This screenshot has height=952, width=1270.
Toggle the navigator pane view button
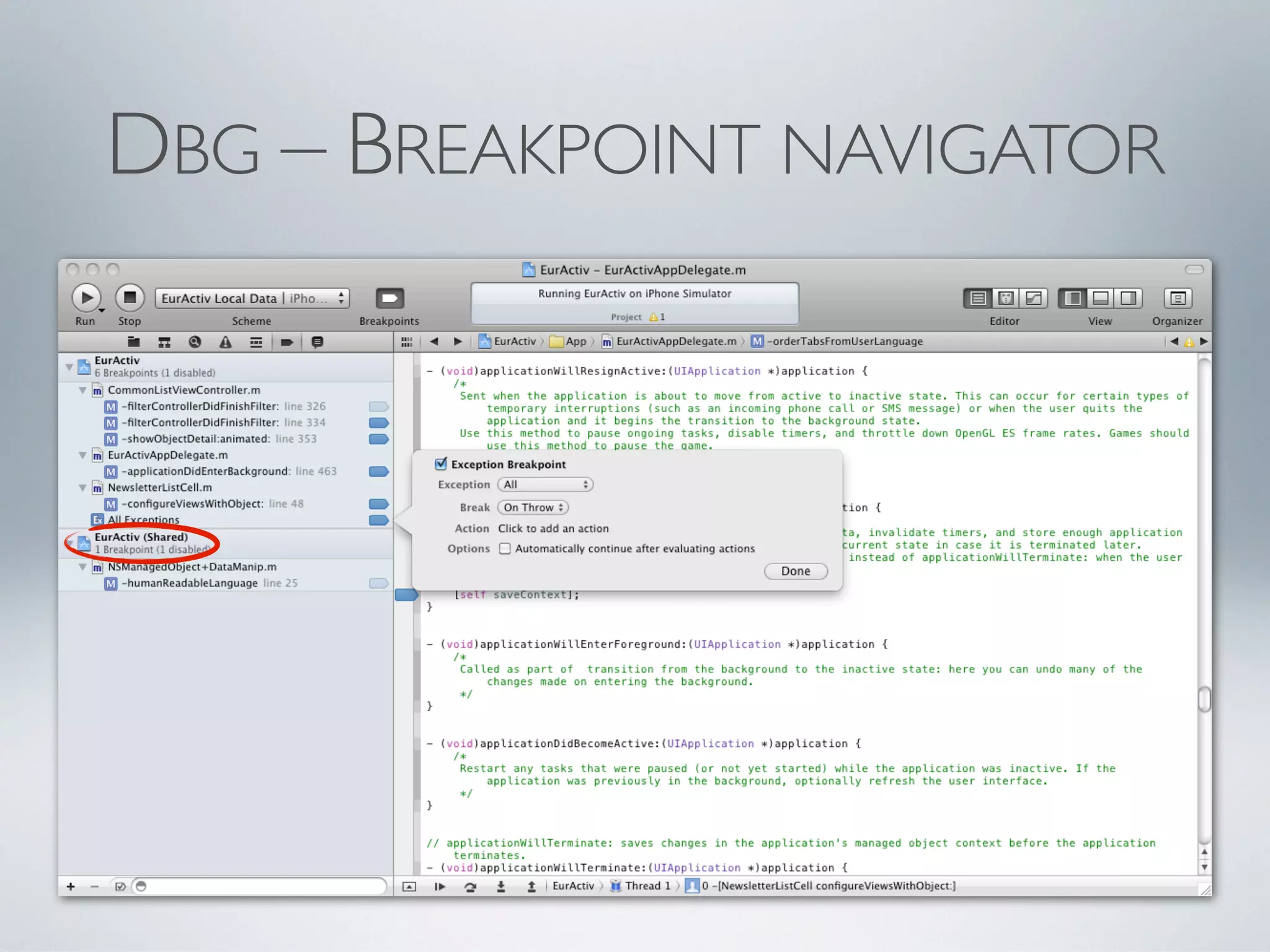pyautogui.click(x=1073, y=299)
